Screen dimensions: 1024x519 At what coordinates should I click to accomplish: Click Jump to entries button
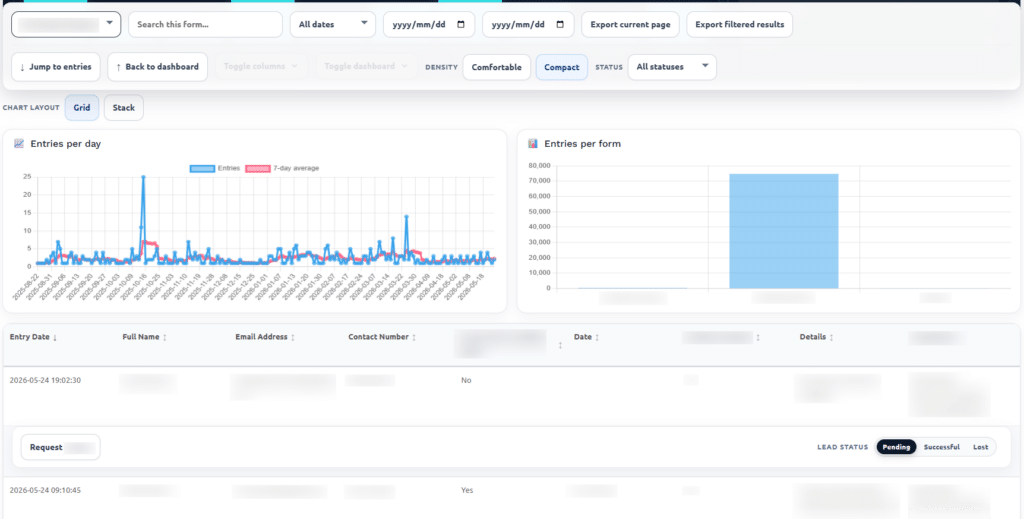click(56, 67)
